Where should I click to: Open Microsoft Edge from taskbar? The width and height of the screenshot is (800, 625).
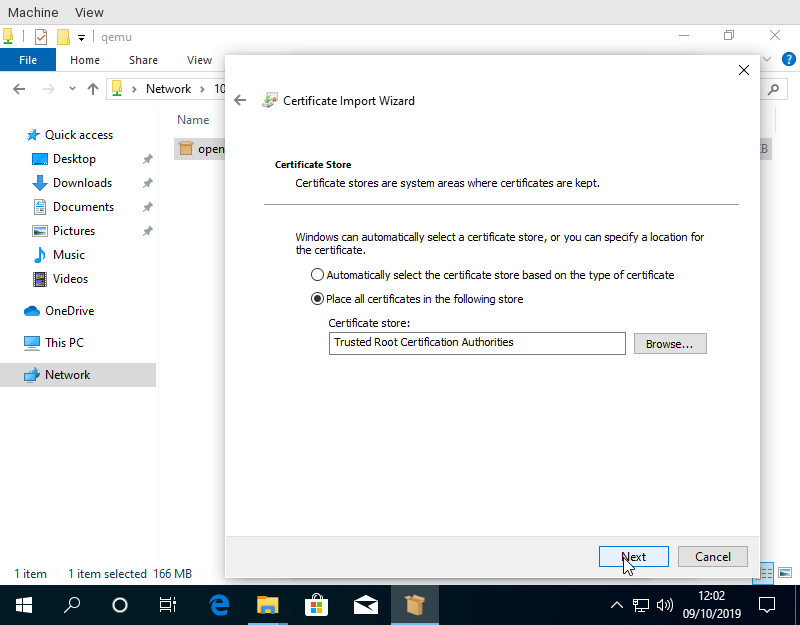point(219,605)
